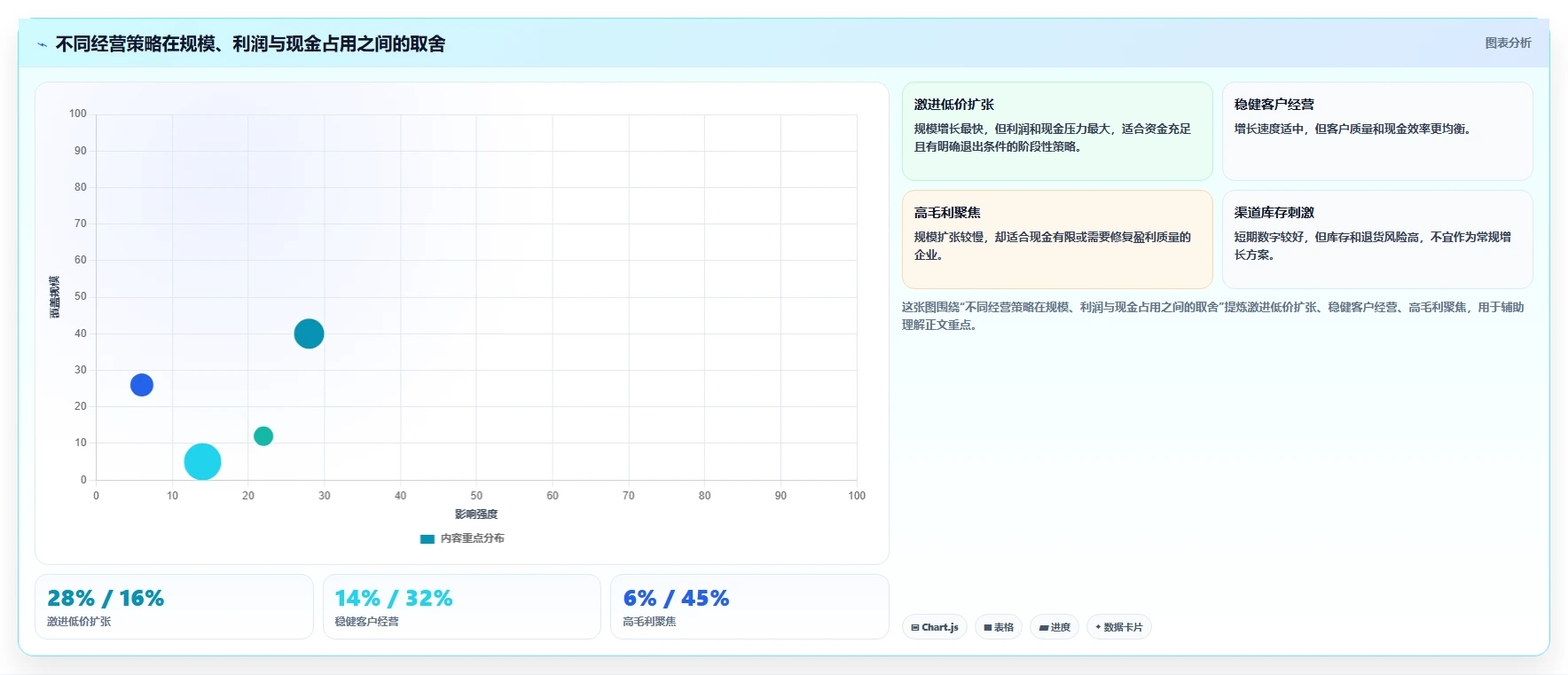Click the 进度 tag icon

point(1044,627)
